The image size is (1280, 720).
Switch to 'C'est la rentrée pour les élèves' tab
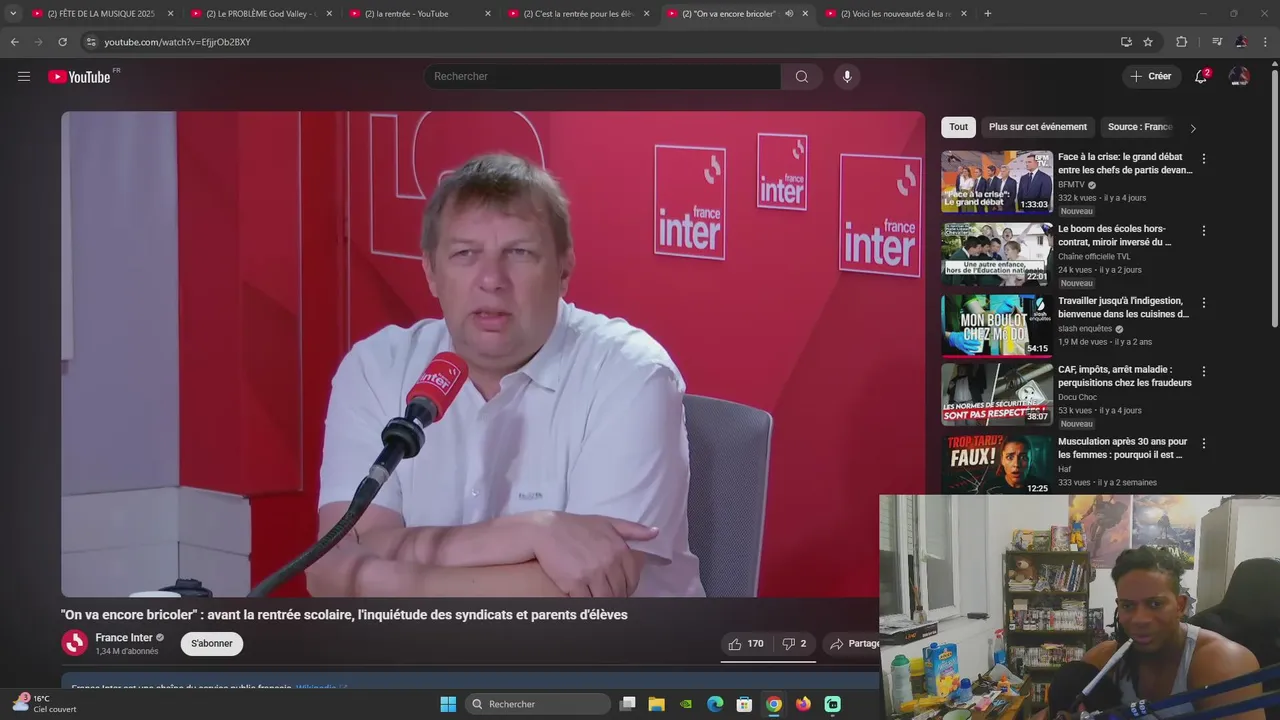[x=578, y=14]
